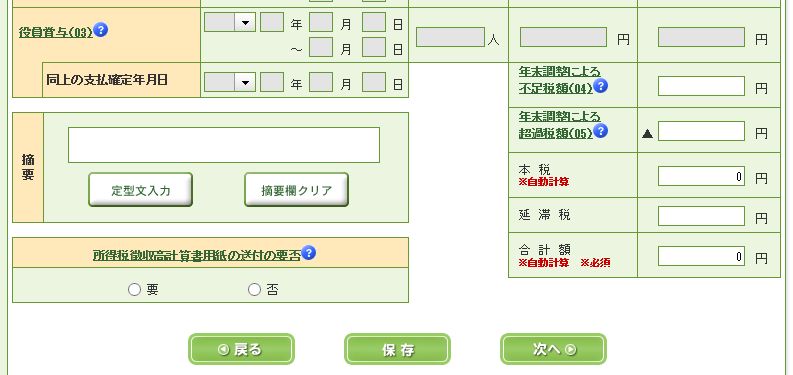The image size is (793, 375).
Task: Focus the 不足税額(04) amount field
Action: 701,86
